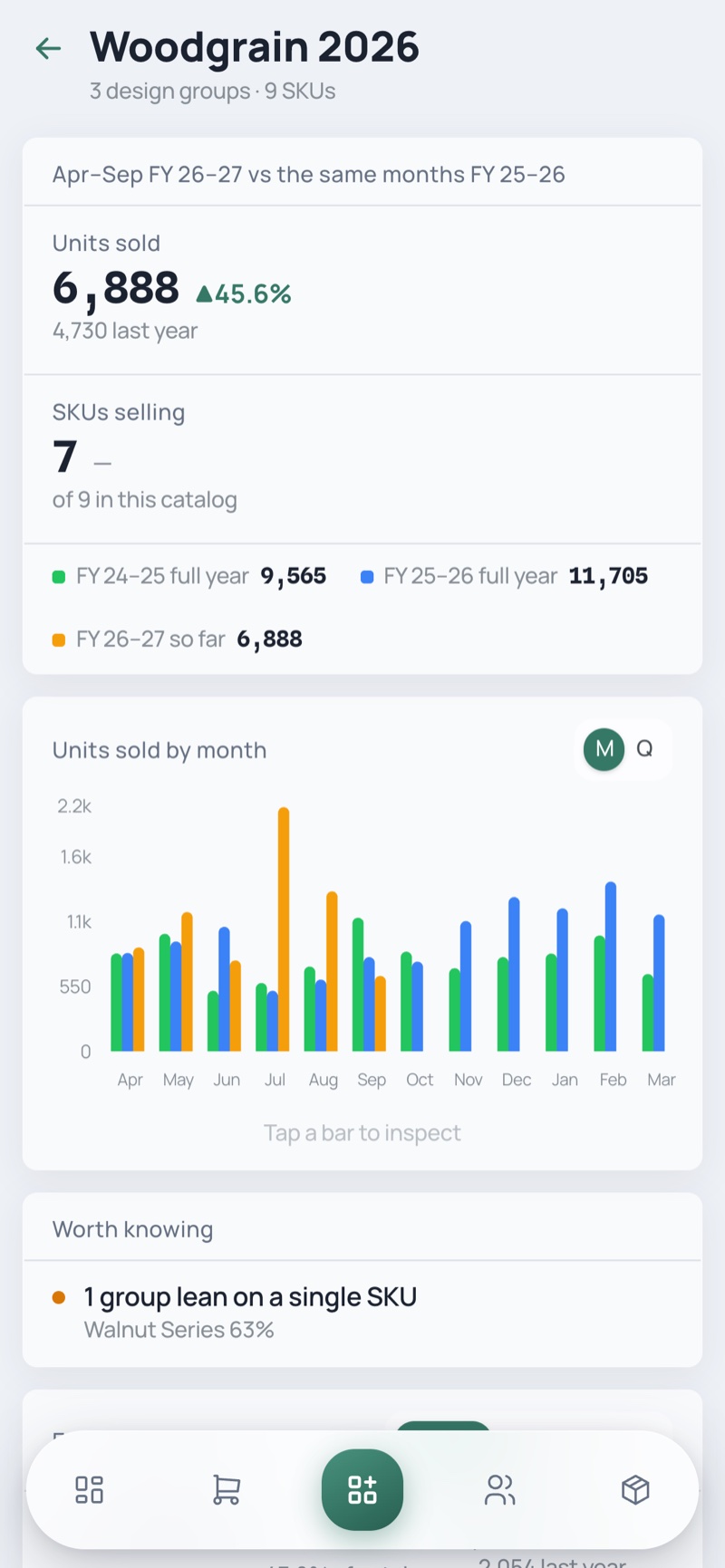
Task: Tap the "Units sold by month" heading
Action: coord(159,750)
